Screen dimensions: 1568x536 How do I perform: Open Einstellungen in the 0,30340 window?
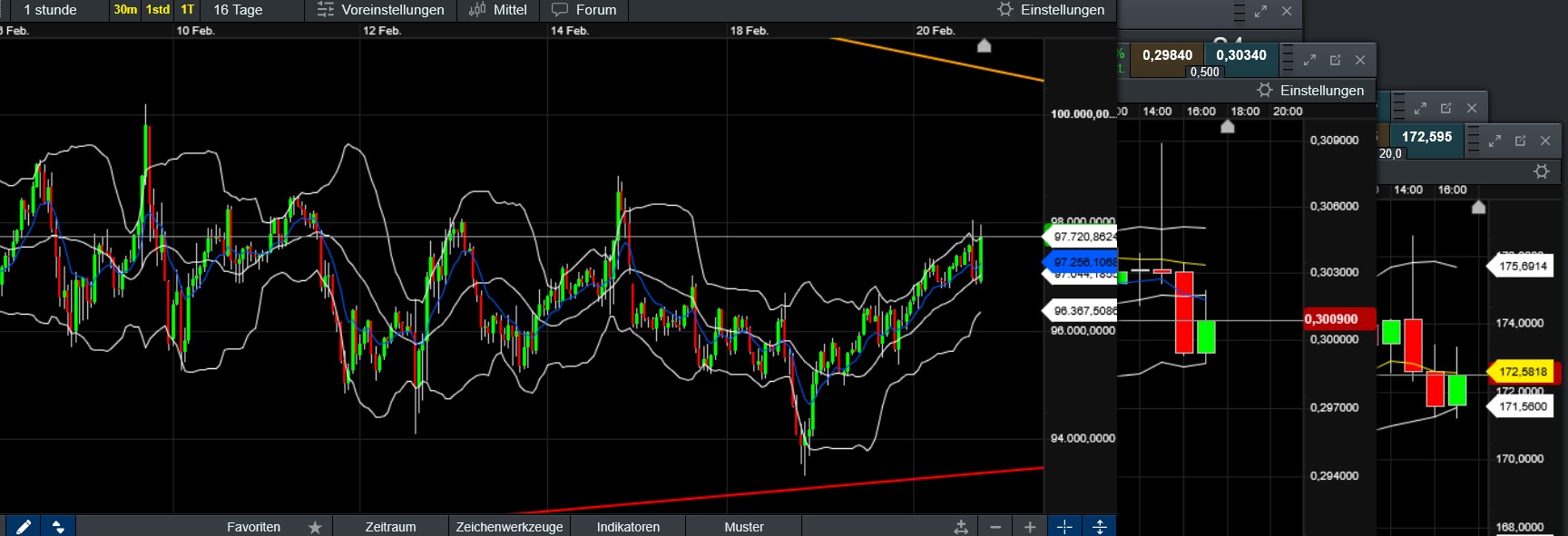tap(1310, 91)
